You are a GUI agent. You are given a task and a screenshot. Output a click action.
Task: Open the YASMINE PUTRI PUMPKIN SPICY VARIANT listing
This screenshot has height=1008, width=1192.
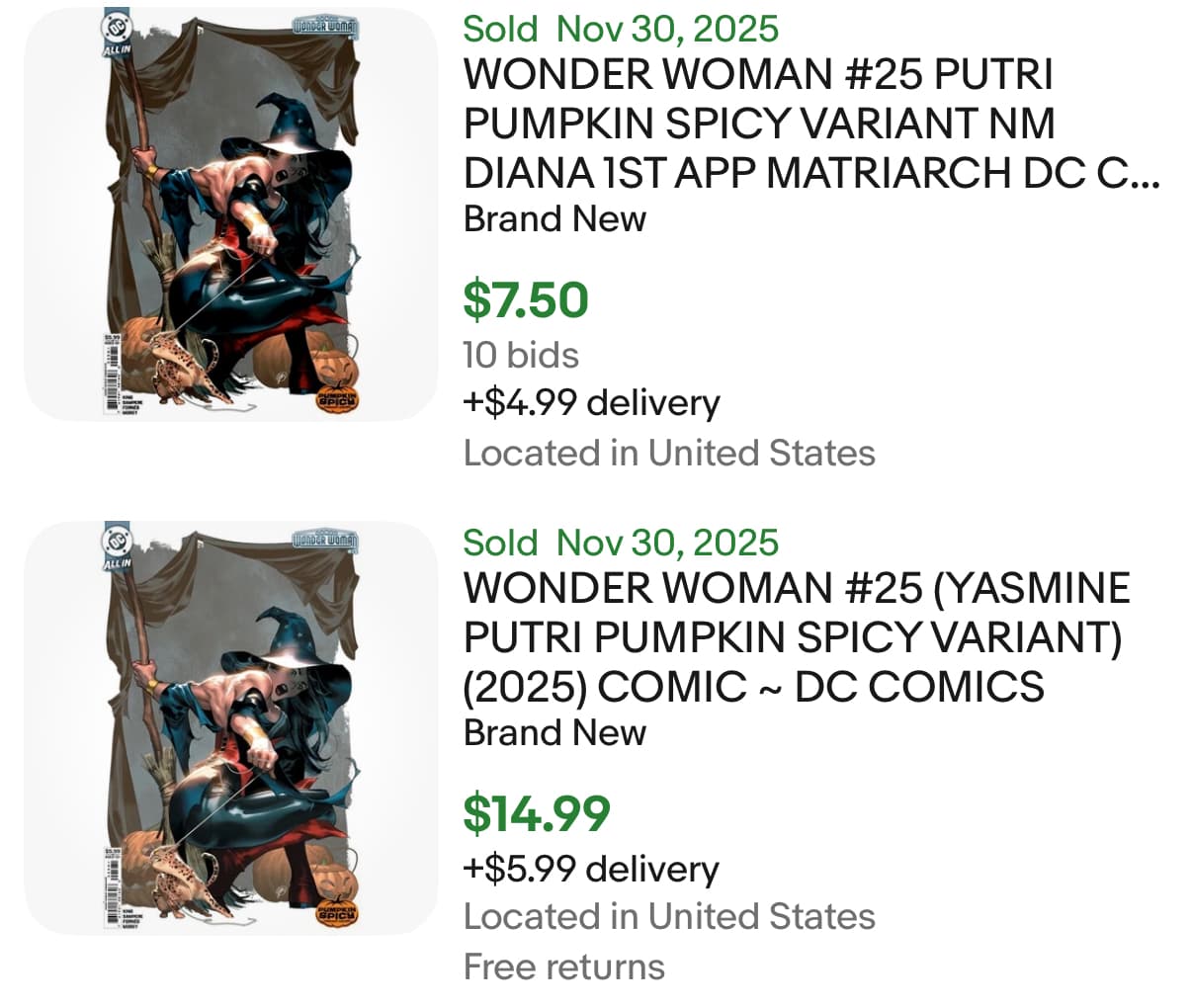(796, 637)
